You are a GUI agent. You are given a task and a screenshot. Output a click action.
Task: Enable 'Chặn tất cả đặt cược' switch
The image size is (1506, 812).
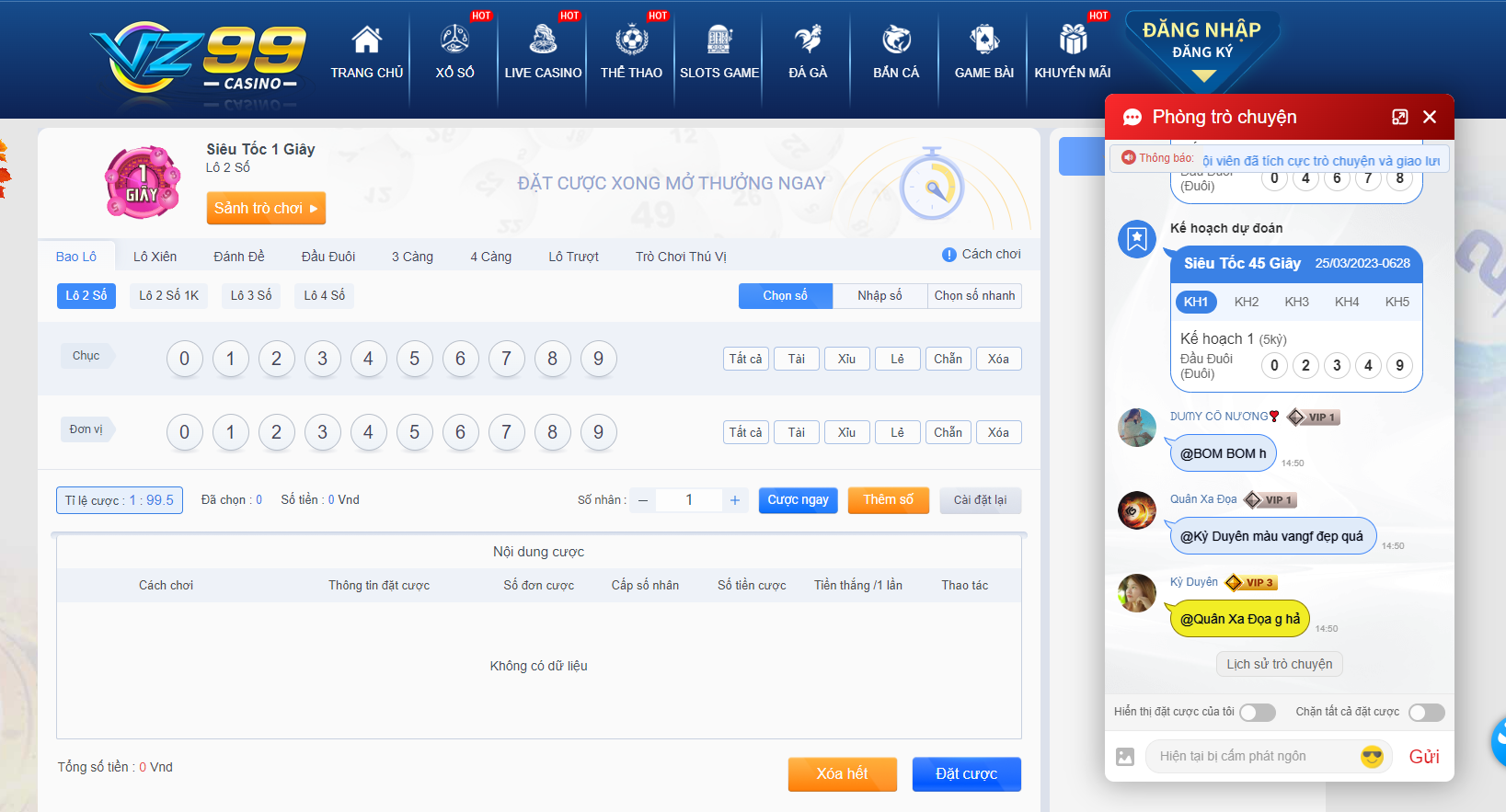pos(1426,713)
